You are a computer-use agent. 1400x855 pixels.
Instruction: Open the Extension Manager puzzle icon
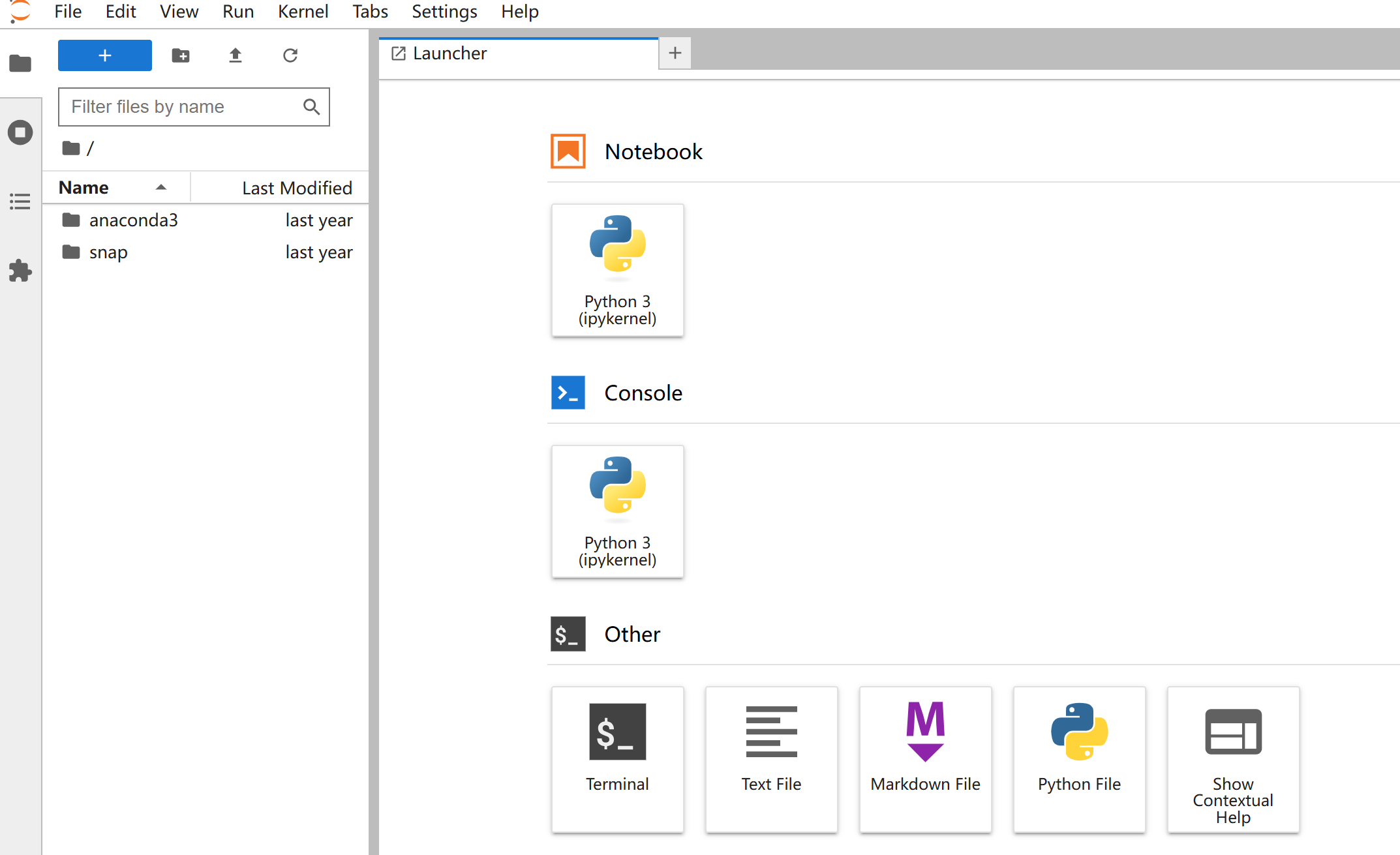point(20,271)
